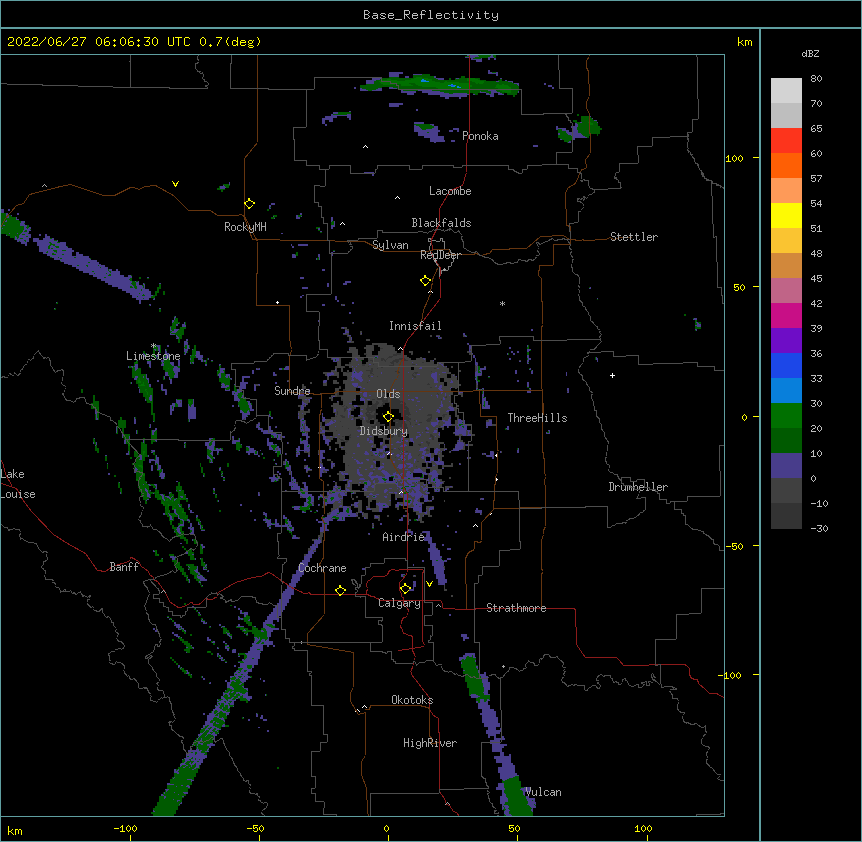
Task: Select the yellow diamond marker below Cochrane
Action: coord(340,590)
